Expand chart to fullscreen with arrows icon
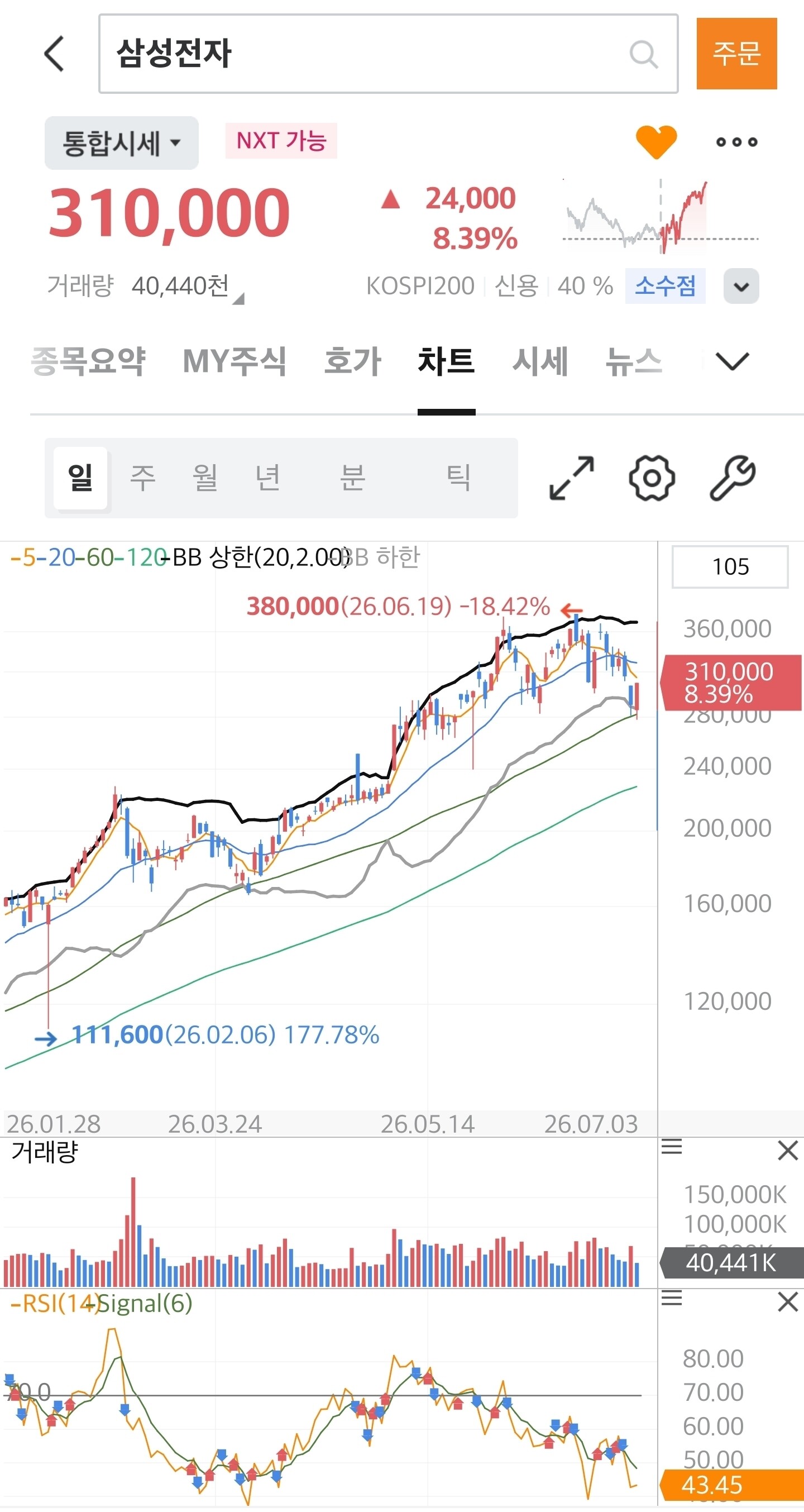Viewport: 804px width, 1512px height. (571, 478)
